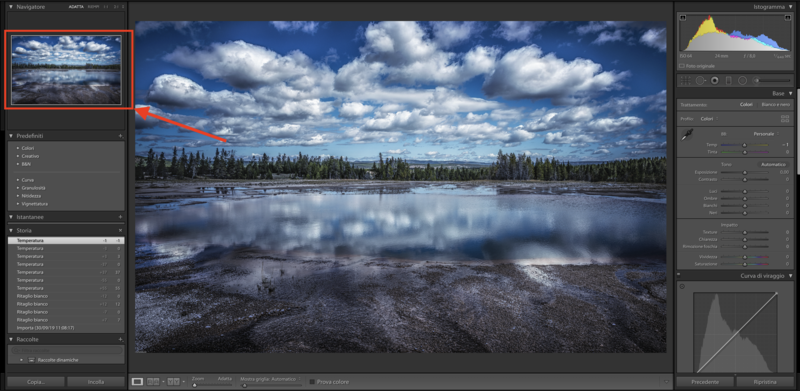Set navigator zoom to 1:1
This screenshot has width=800, height=391.
click(106, 7)
